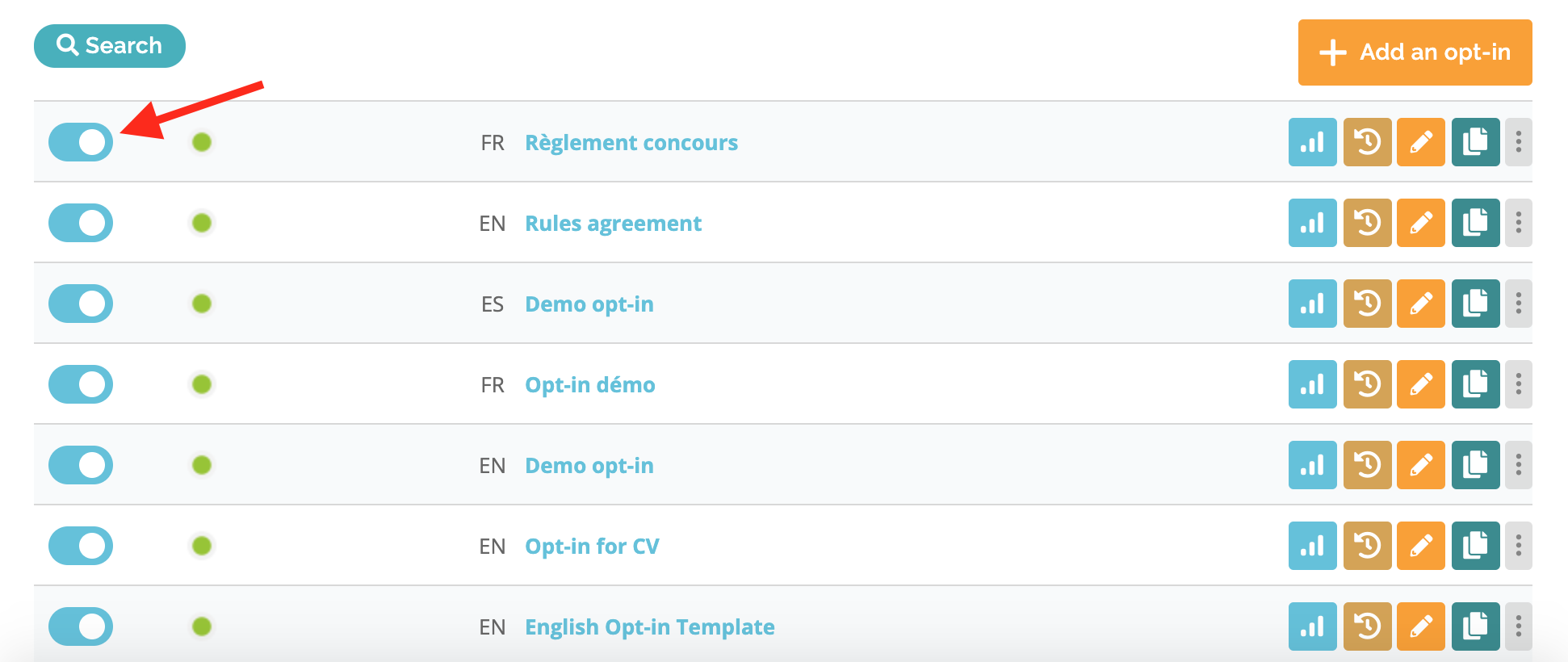Open the English Opt-in Template link
The height and width of the screenshot is (662, 1568).
coord(650,626)
